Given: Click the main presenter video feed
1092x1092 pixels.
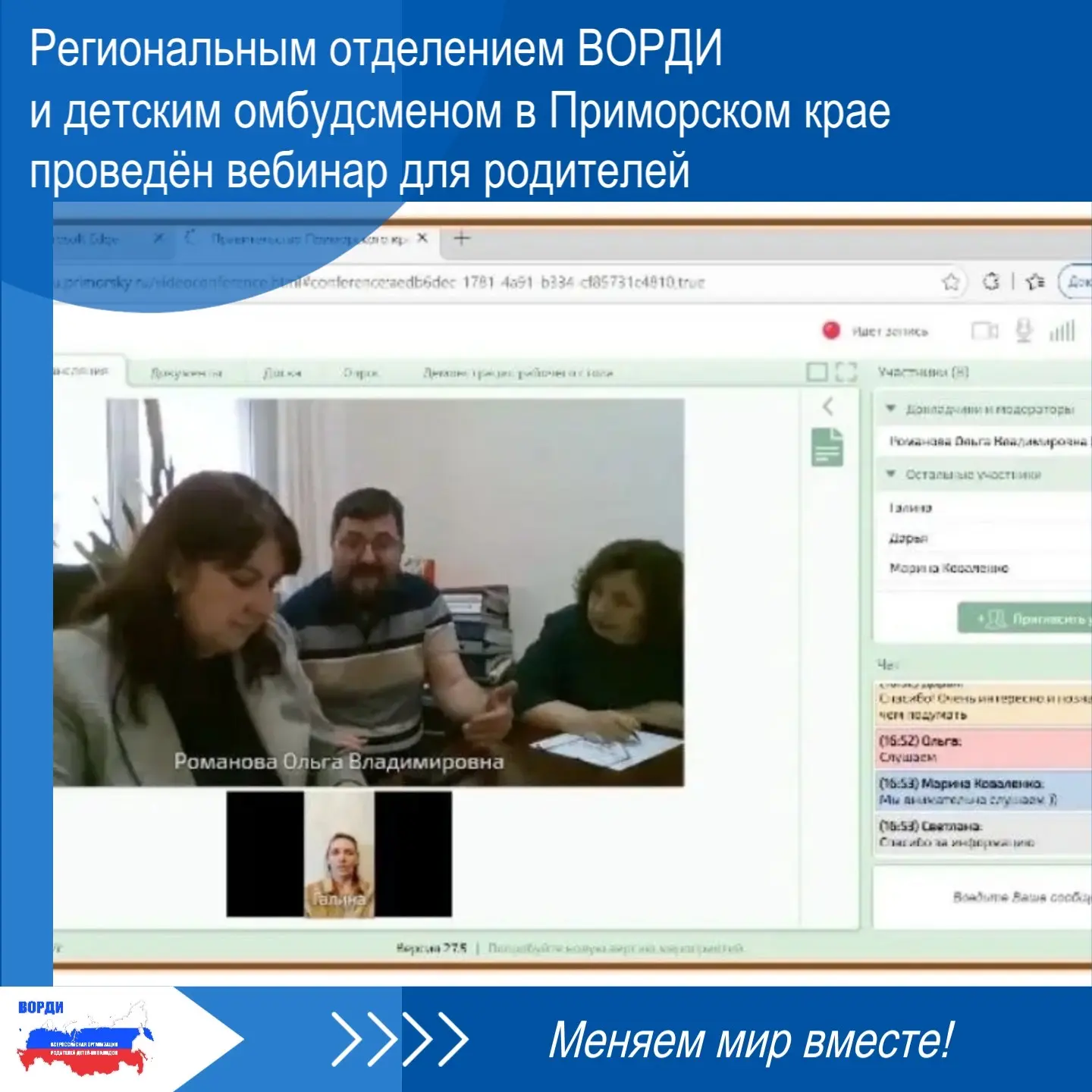Looking at the screenshot, I should [x=369, y=592].
